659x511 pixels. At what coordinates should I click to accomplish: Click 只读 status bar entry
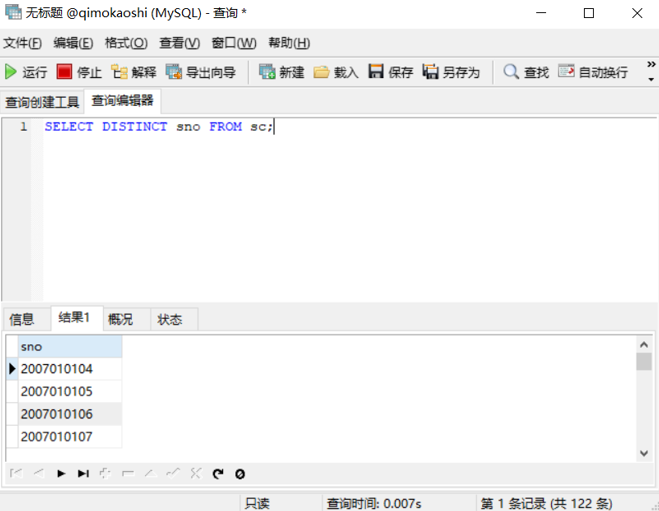tap(257, 503)
